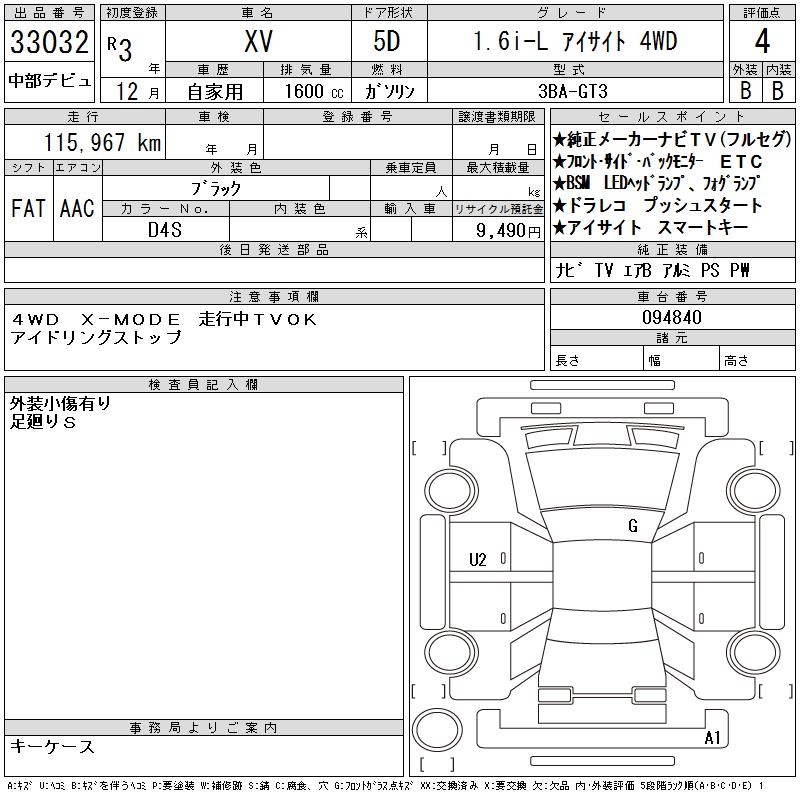This screenshot has height=800, width=800.
Task: Click color number D4S
Action: point(165,230)
